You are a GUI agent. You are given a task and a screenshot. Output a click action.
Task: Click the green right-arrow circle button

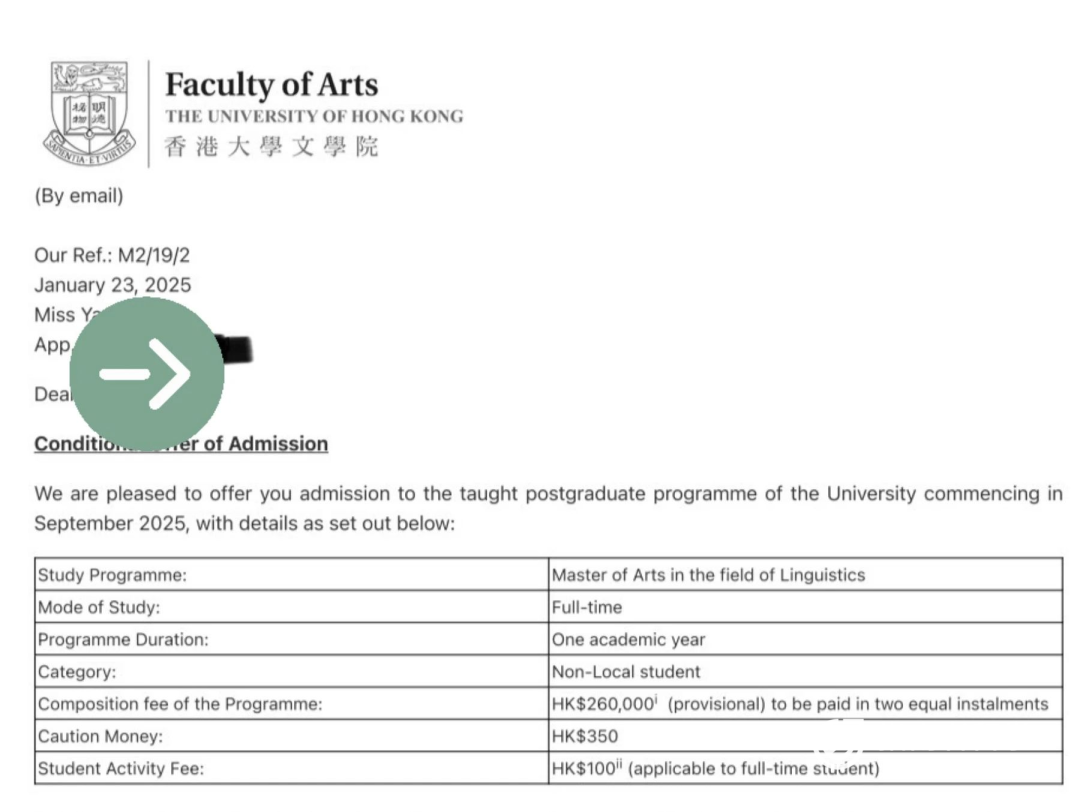tap(160, 373)
